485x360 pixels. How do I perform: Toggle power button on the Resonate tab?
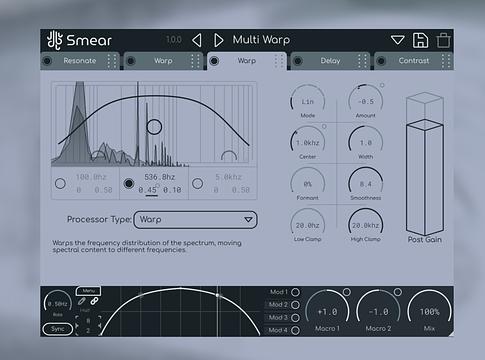click(x=47, y=61)
